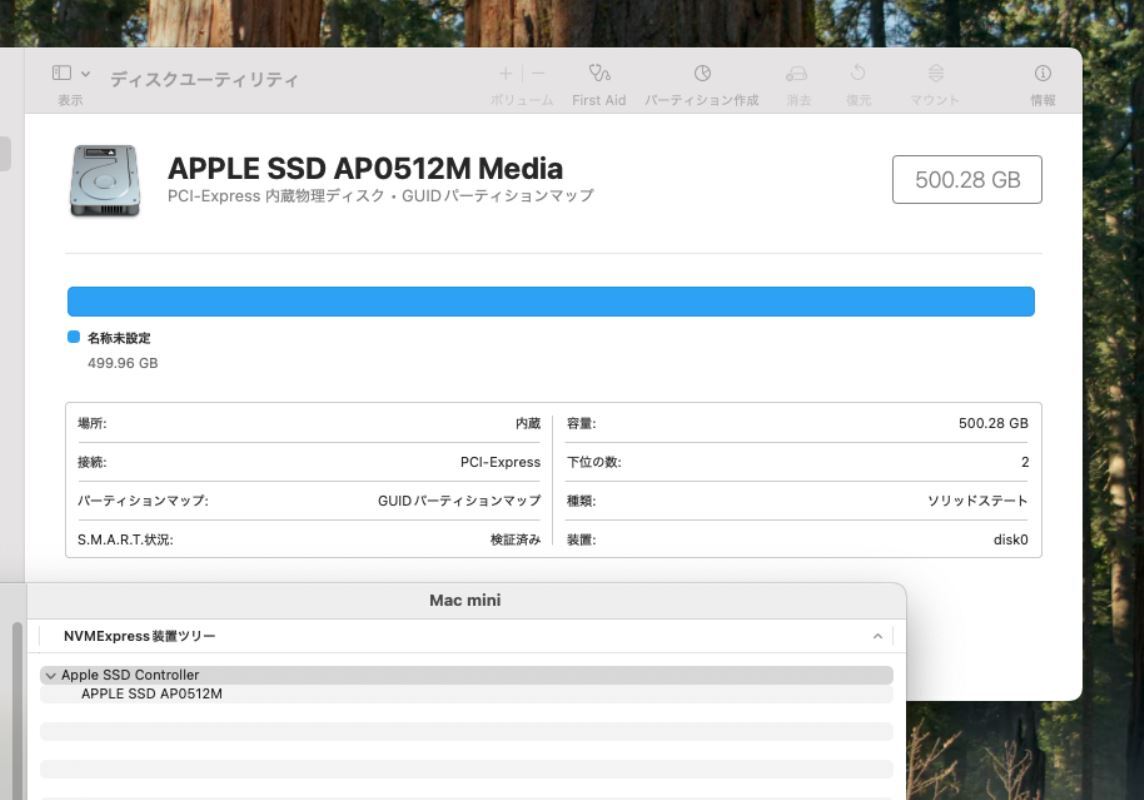1144x800 pixels.
Task: Click the S.M.A.R.T.状況 row
Action: [308, 539]
